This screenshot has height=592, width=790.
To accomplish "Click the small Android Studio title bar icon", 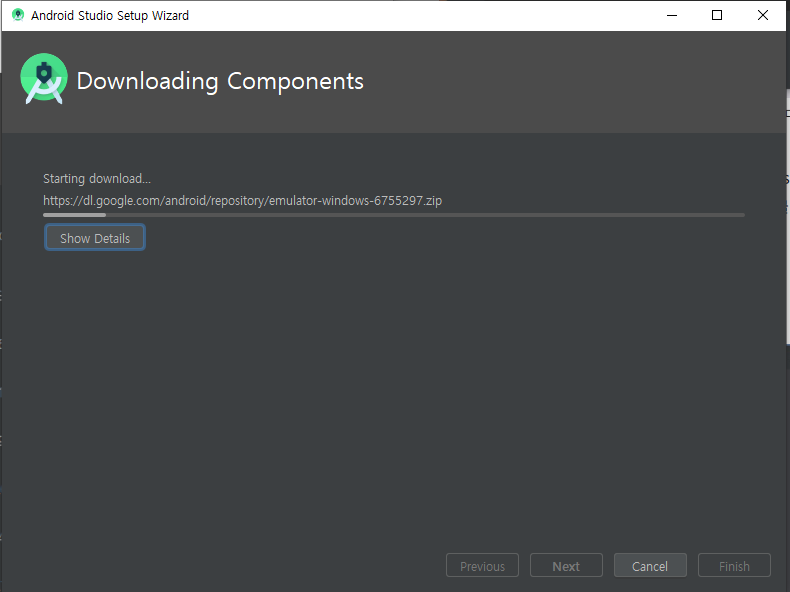I will [x=18, y=15].
